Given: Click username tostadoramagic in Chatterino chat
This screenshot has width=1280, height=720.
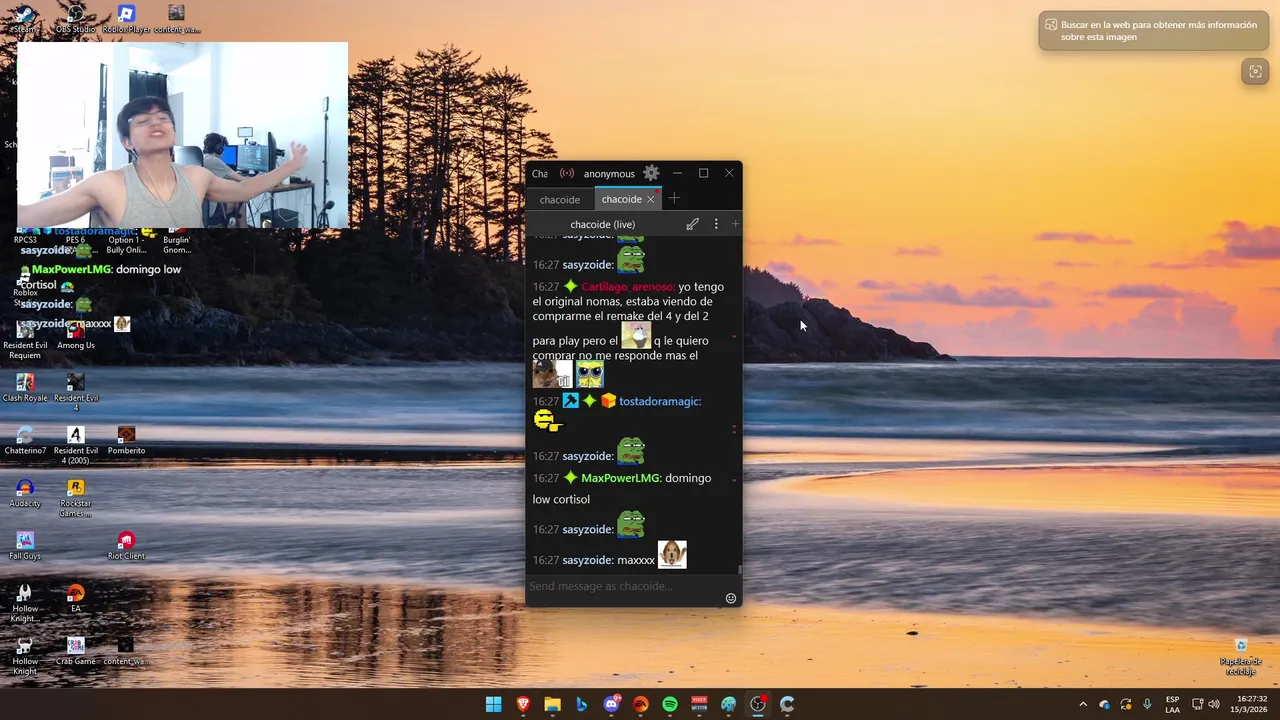Looking at the screenshot, I should coord(660,401).
